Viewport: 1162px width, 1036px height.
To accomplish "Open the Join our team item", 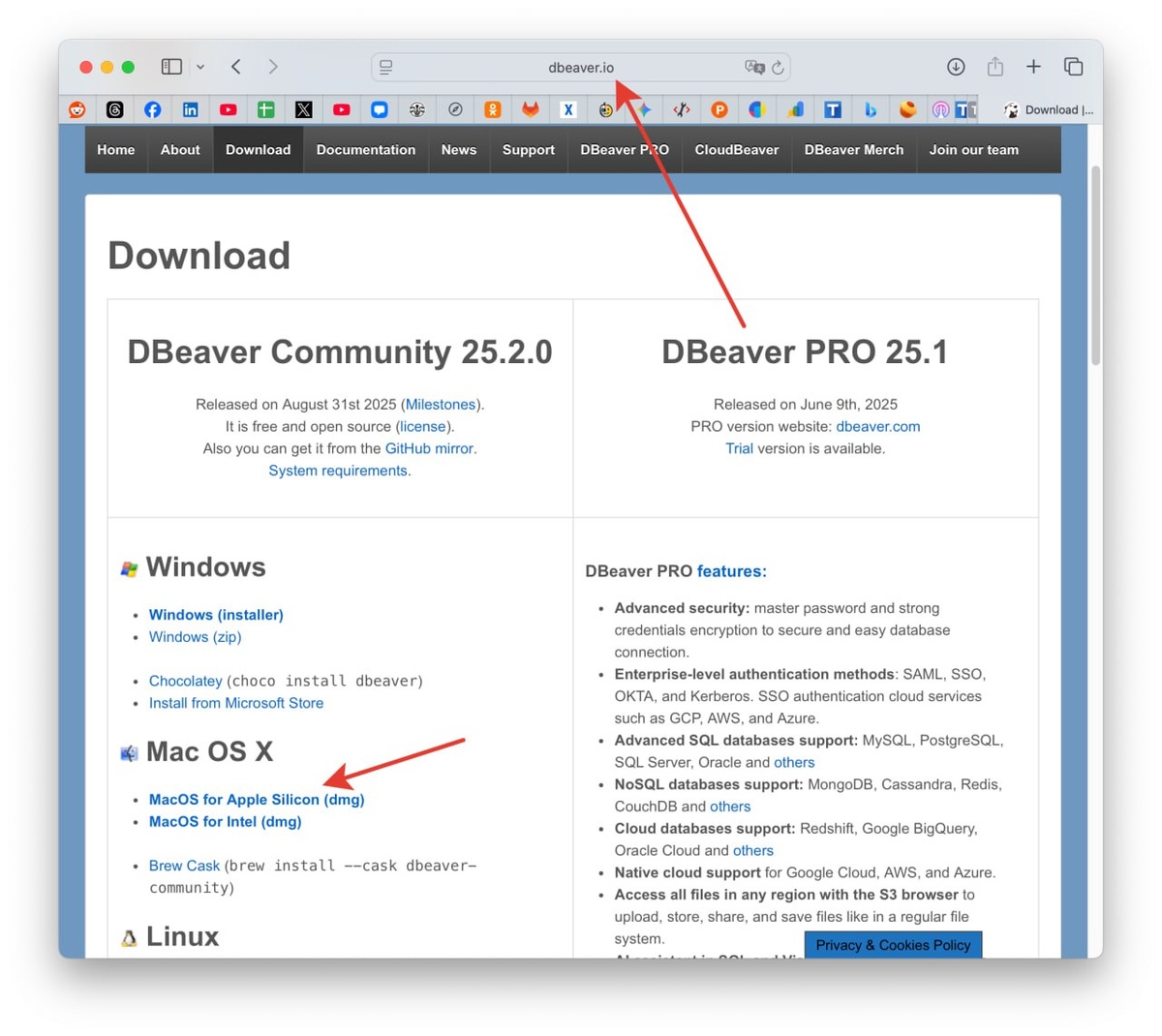I will (x=974, y=150).
